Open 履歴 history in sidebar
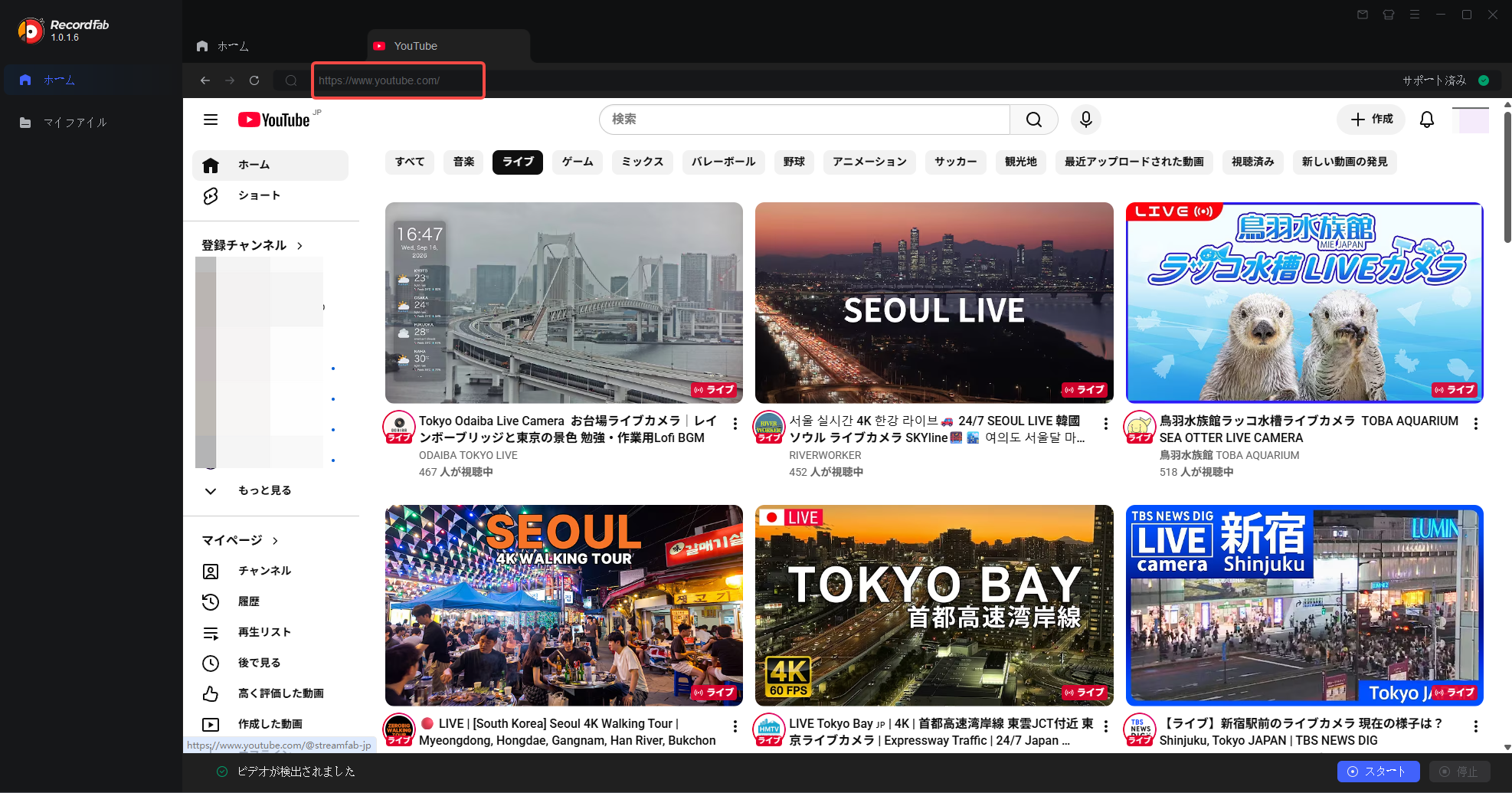 (270, 601)
